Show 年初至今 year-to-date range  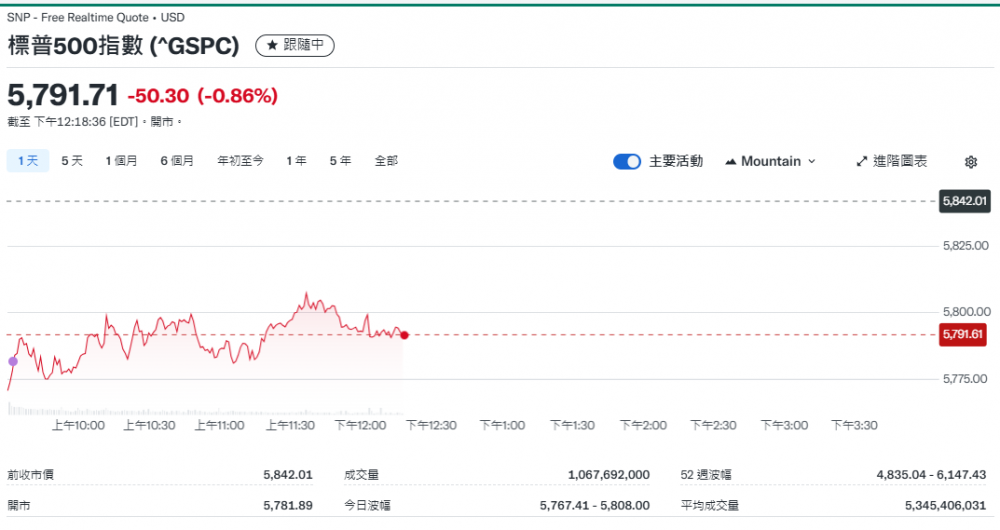(240, 161)
